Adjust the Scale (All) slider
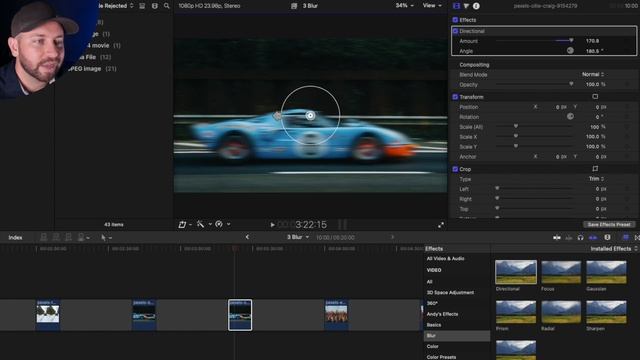This screenshot has width=640, height=360. (x=516, y=127)
